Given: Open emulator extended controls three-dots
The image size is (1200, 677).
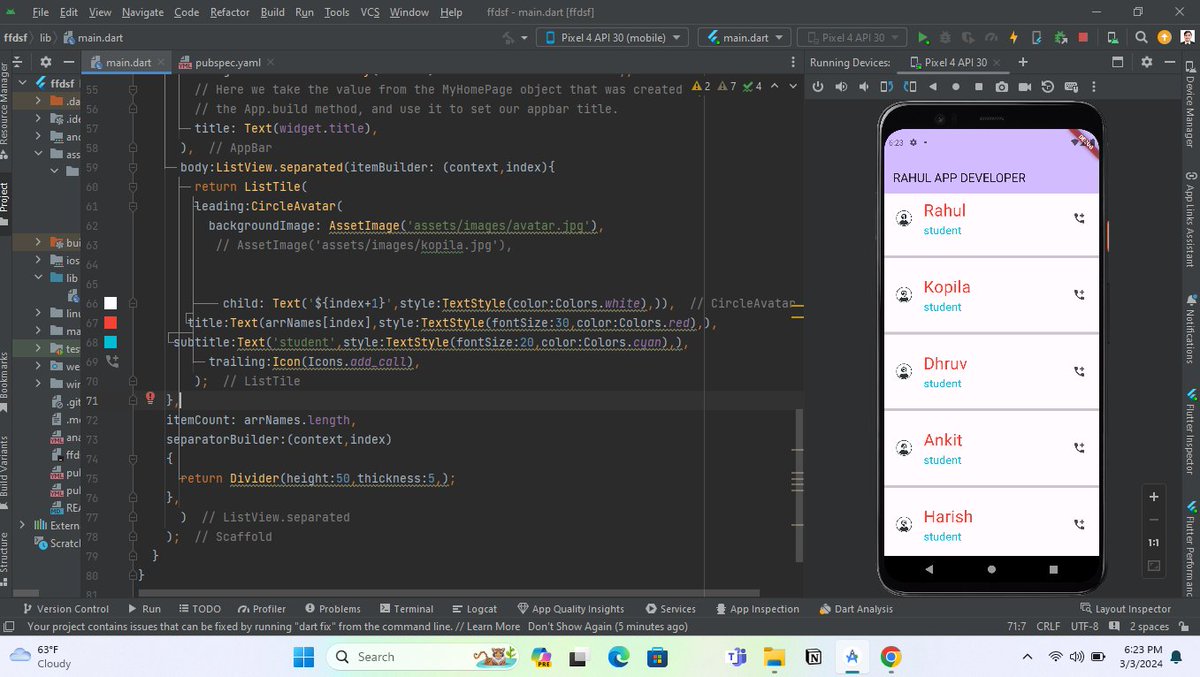Looking at the screenshot, I should pyautogui.click(x=1092, y=87).
